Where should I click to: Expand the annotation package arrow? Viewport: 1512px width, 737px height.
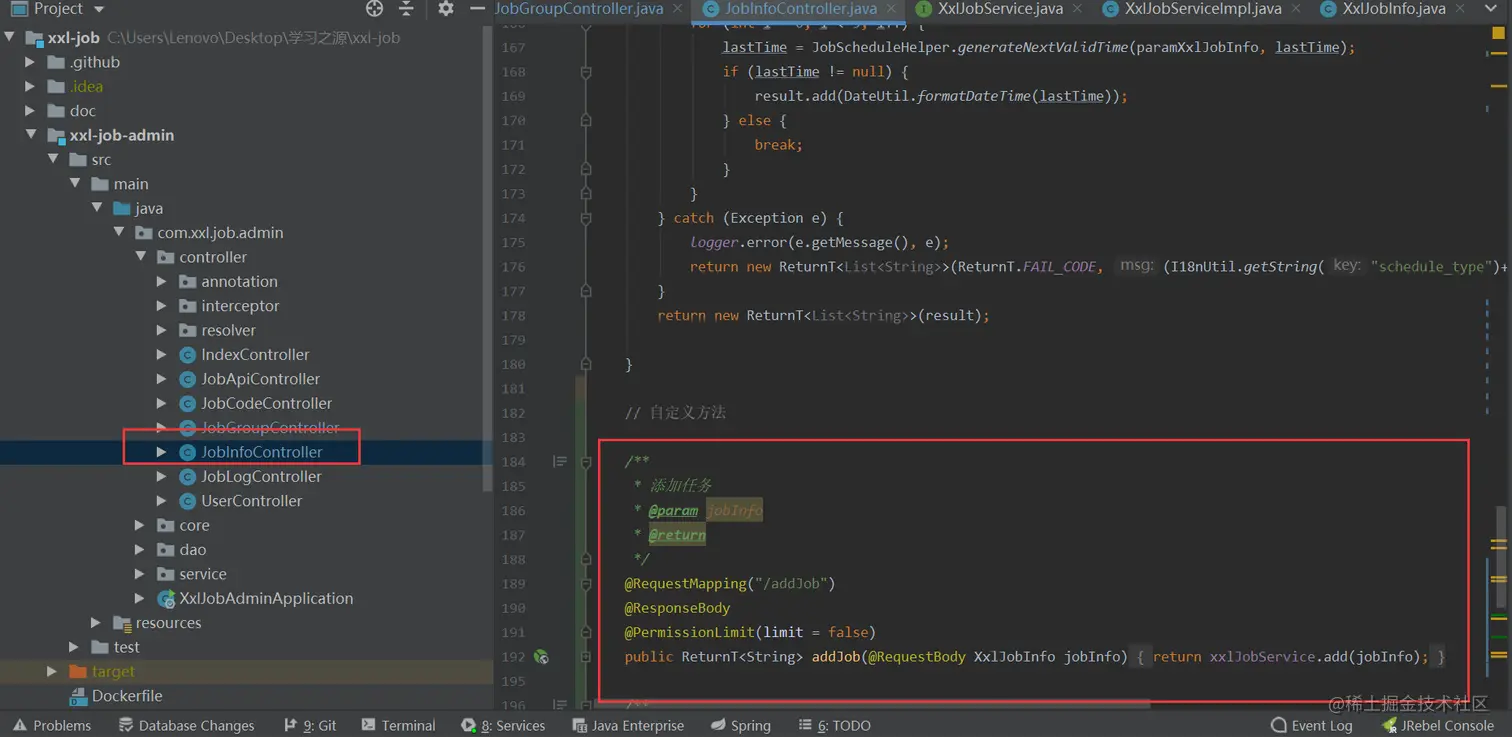tap(162, 281)
